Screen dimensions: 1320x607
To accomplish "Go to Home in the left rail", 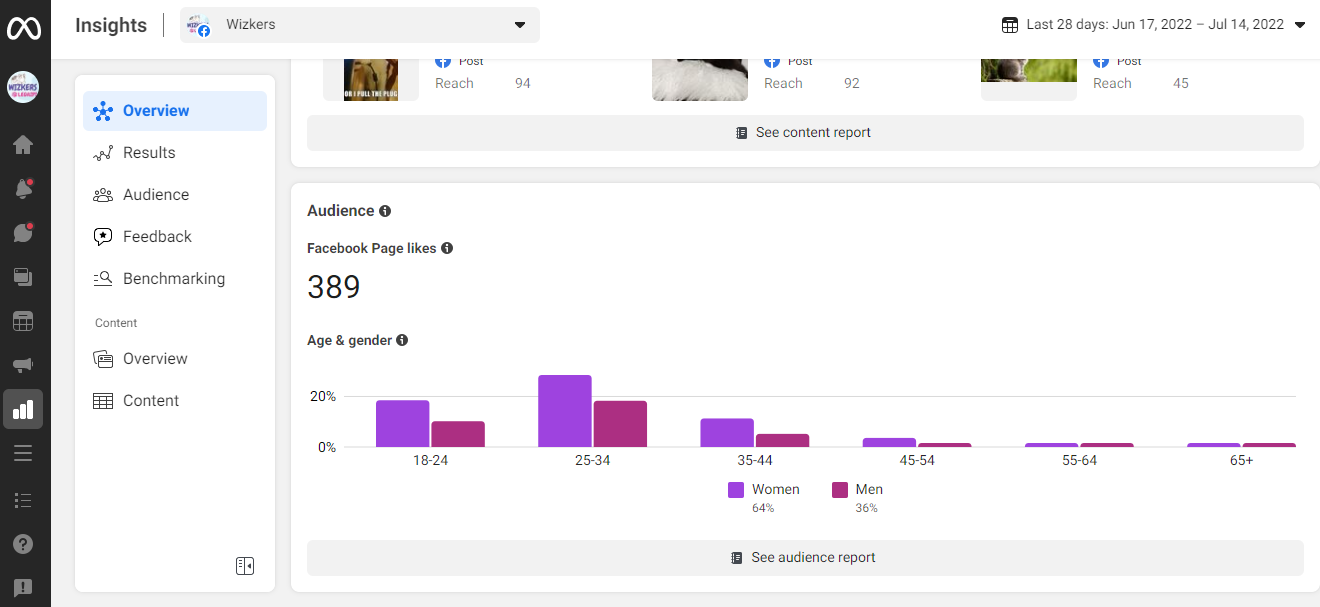I will point(23,145).
